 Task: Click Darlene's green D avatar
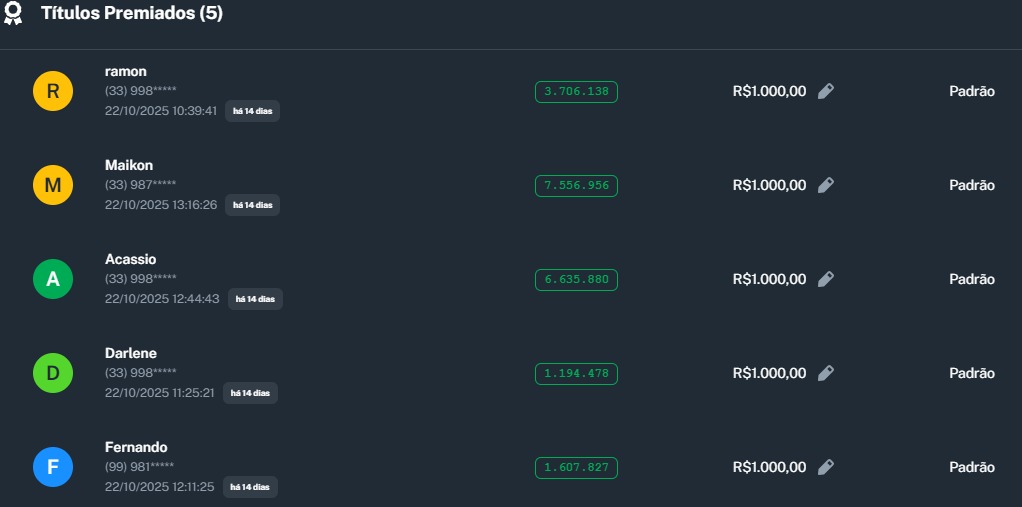pyautogui.click(x=53, y=373)
